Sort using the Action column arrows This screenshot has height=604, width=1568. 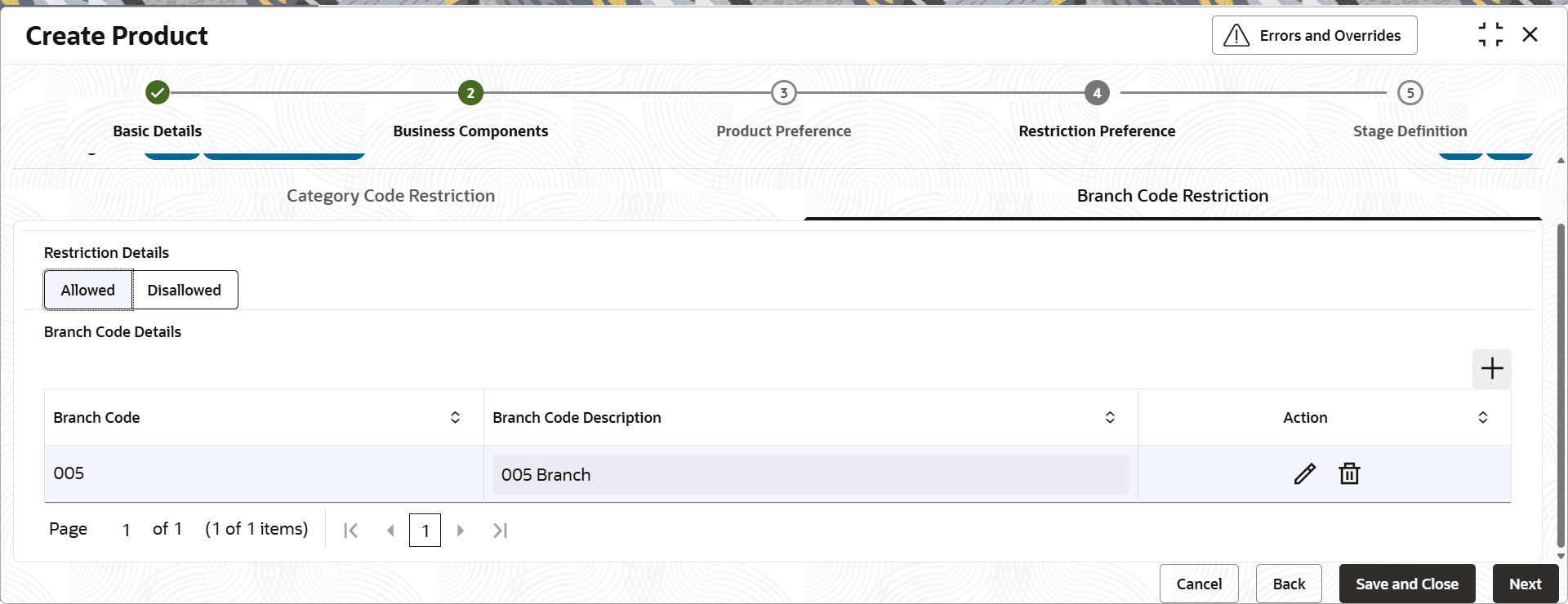click(1482, 418)
